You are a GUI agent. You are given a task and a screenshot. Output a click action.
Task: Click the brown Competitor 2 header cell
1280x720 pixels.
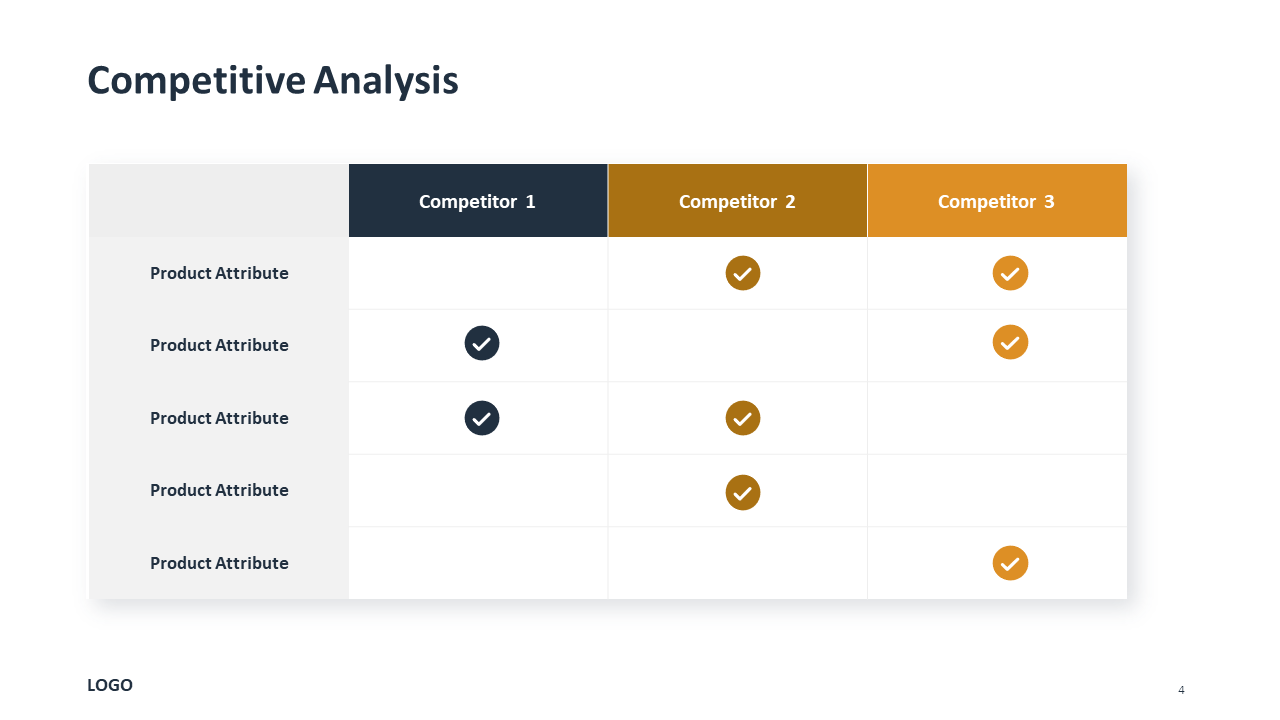click(x=738, y=201)
